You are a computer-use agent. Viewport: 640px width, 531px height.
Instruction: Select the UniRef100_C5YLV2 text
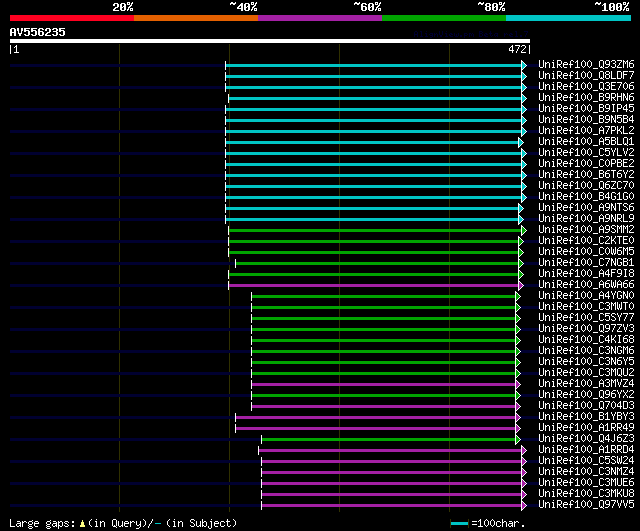[x=586, y=153]
